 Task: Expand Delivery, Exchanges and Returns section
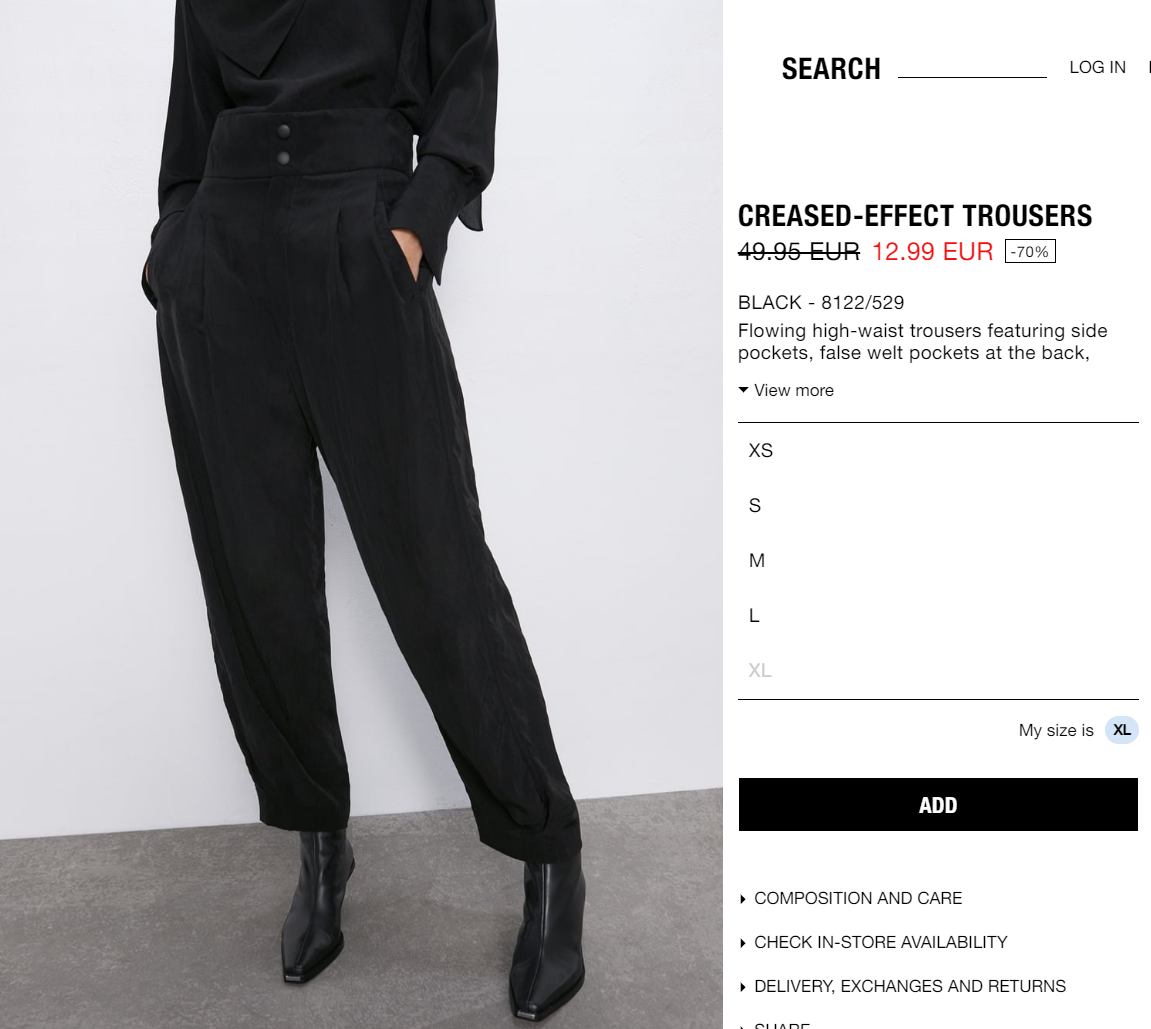click(909, 986)
